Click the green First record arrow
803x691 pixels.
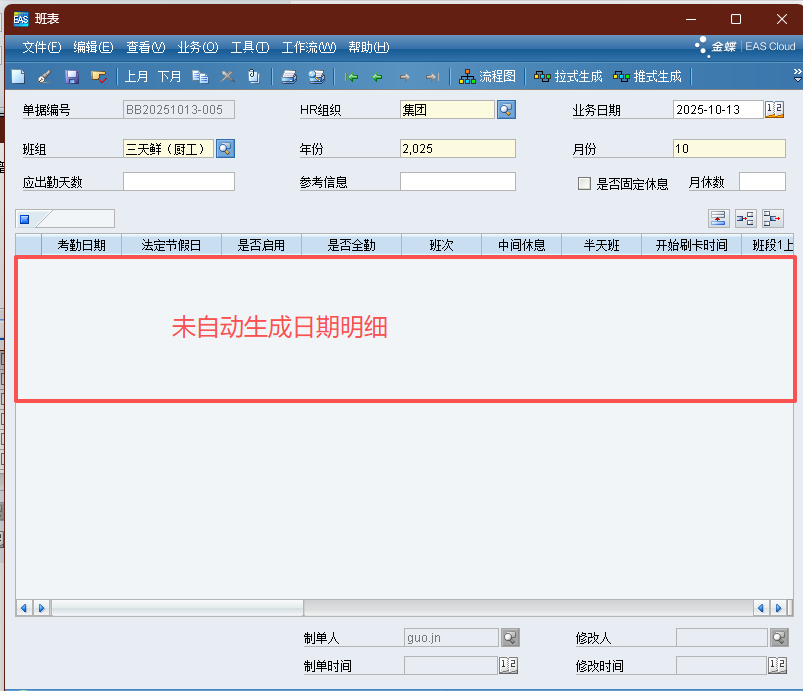(351, 76)
